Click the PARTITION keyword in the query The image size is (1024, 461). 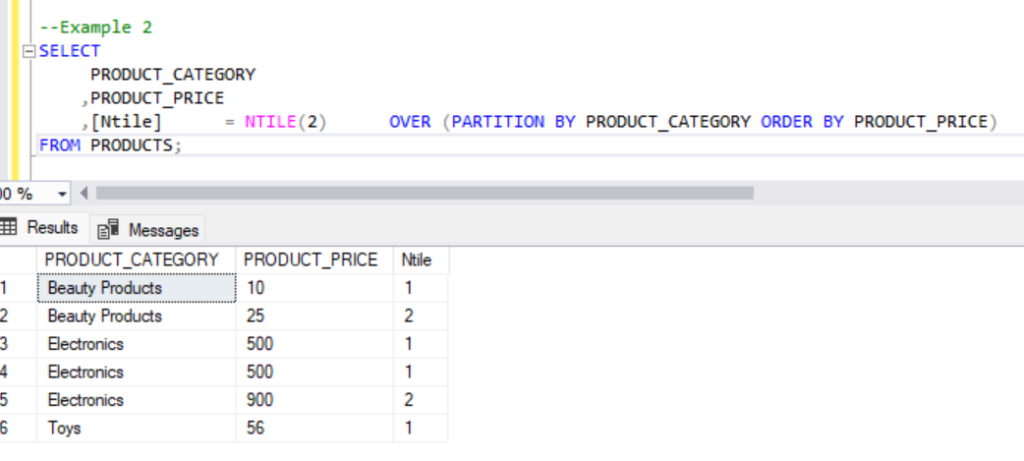[x=498, y=122]
